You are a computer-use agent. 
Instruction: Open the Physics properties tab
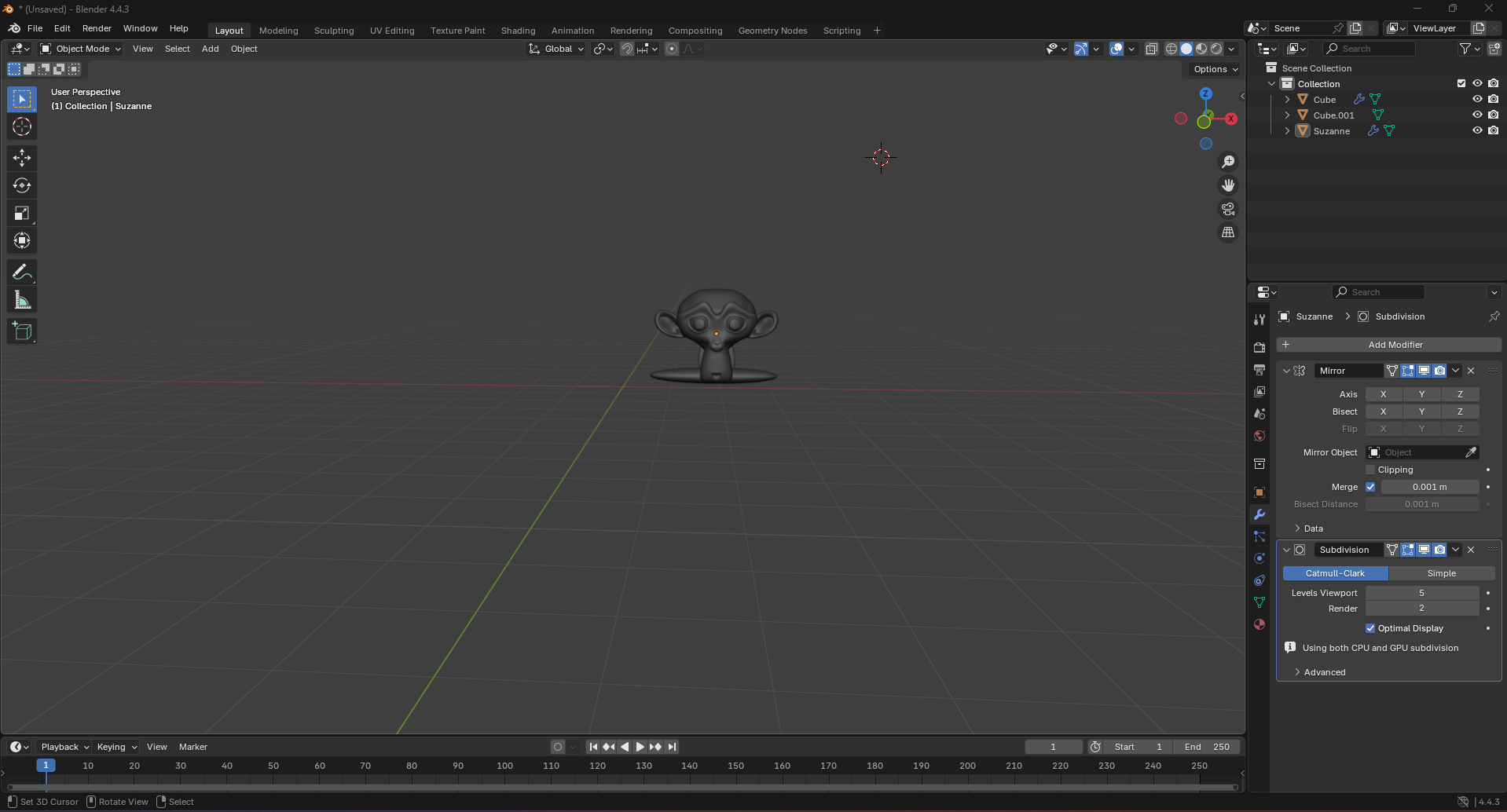tap(1259, 558)
